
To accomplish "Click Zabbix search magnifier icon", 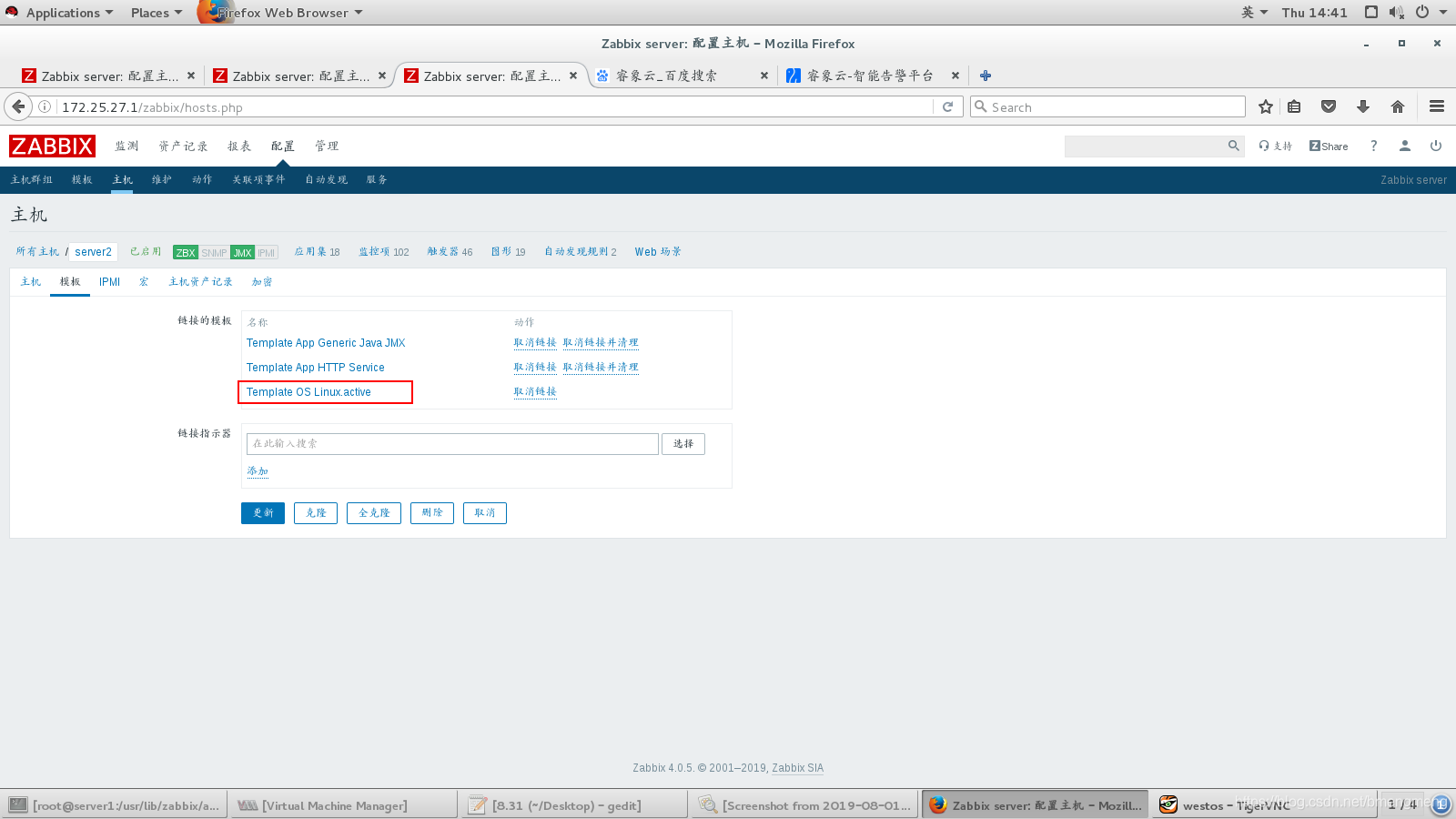I will [x=1234, y=146].
